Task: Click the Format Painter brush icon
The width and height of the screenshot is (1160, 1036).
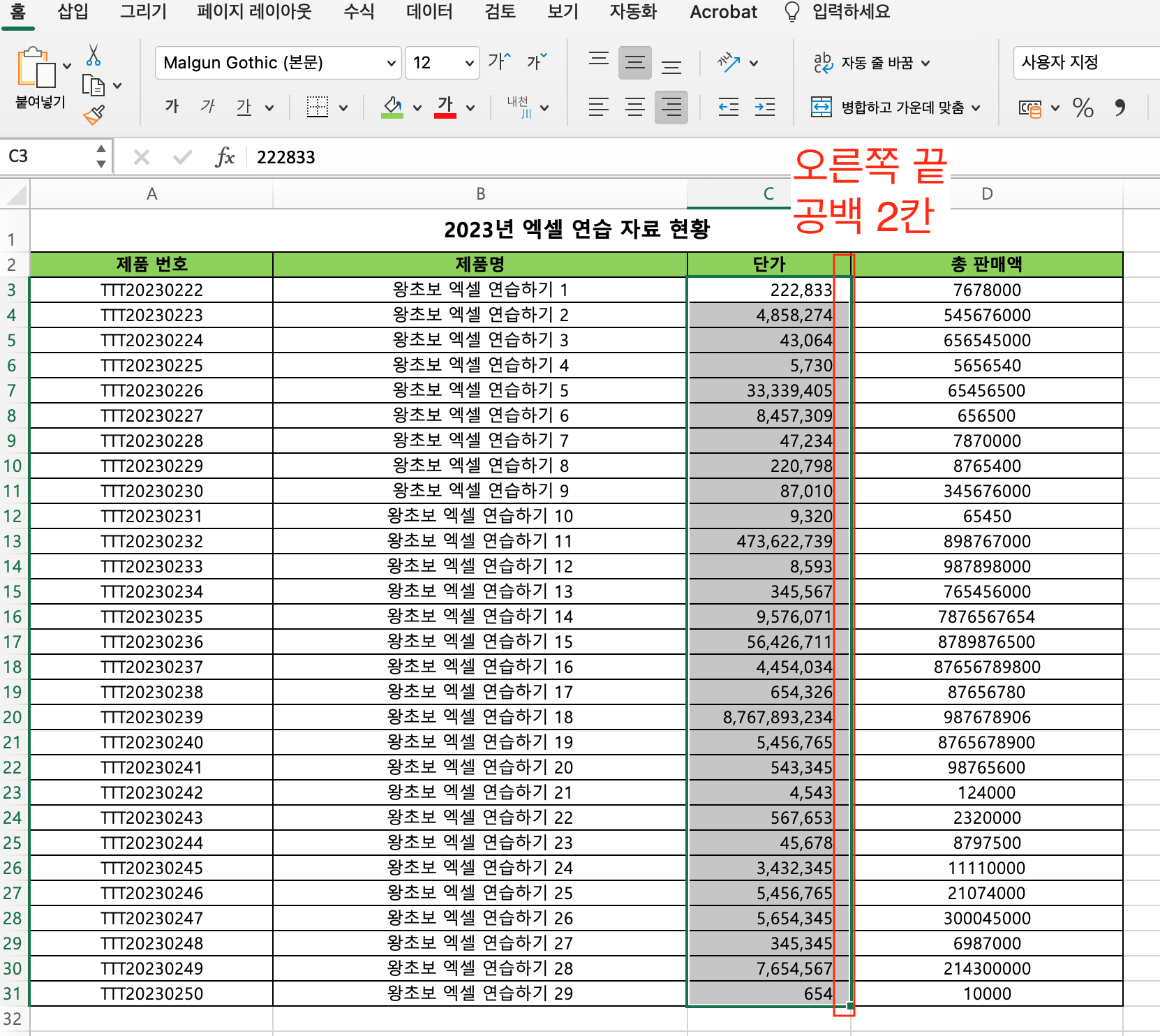Action: (x=94, y=114)
